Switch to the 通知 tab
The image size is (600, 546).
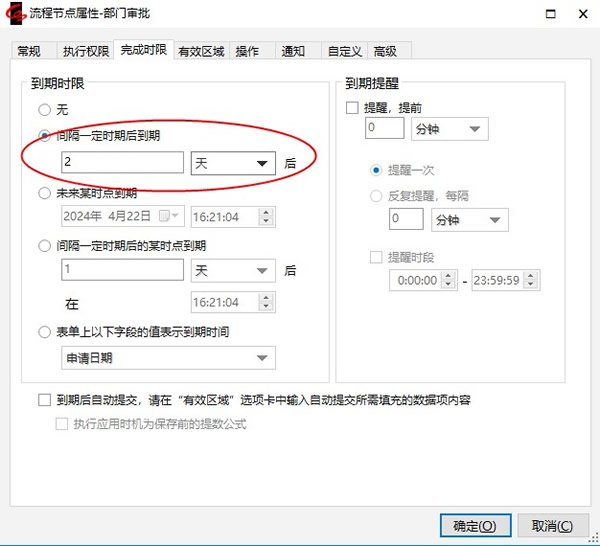(x=292, y=51)
